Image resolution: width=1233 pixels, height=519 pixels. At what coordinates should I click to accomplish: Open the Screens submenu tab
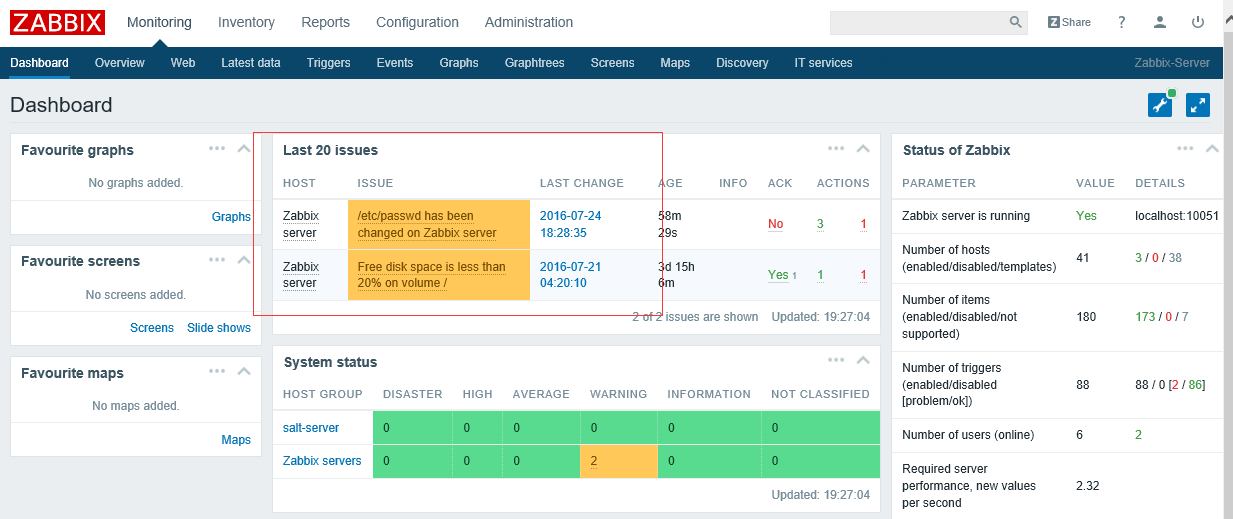612,62
